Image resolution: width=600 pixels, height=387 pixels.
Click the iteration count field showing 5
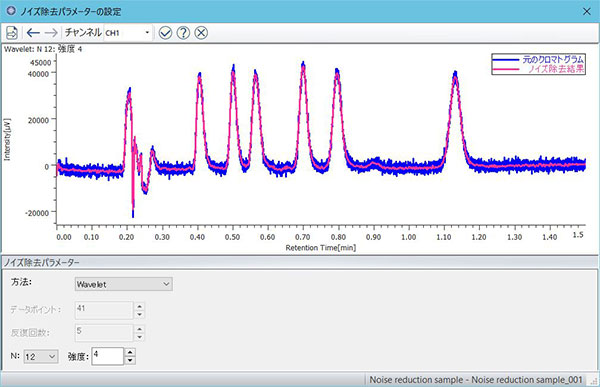pos(104,333)
